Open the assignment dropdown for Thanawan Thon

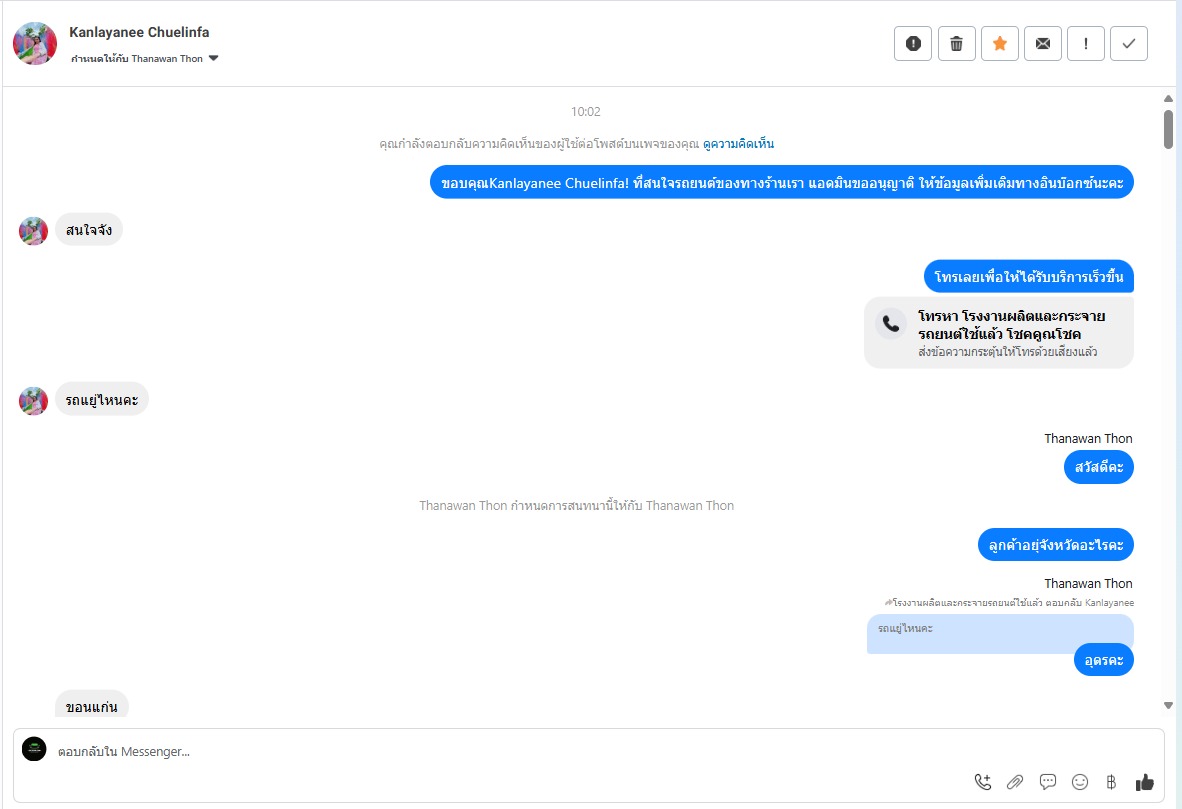tap(213, 59)
